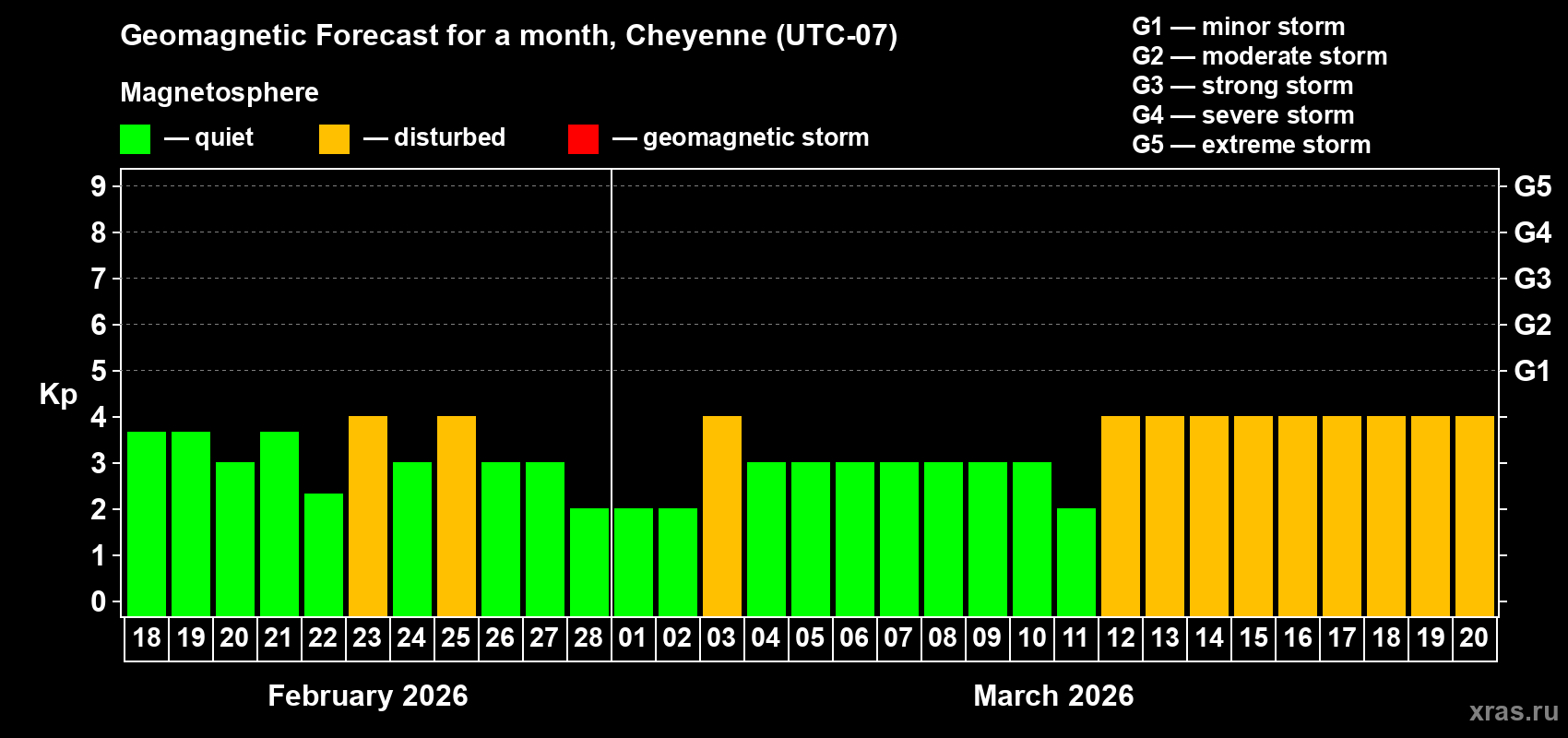Click the 'G2 — moderate storm' legend line

pyautogui.click(x=1260, y=56)
